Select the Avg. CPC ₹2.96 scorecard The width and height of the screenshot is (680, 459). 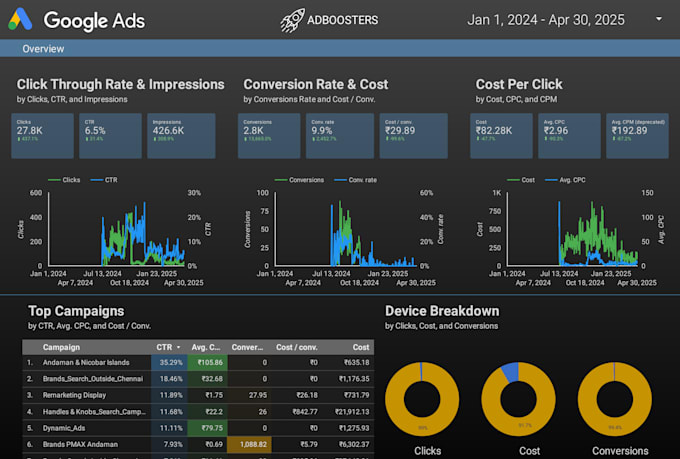click(569, 136)
